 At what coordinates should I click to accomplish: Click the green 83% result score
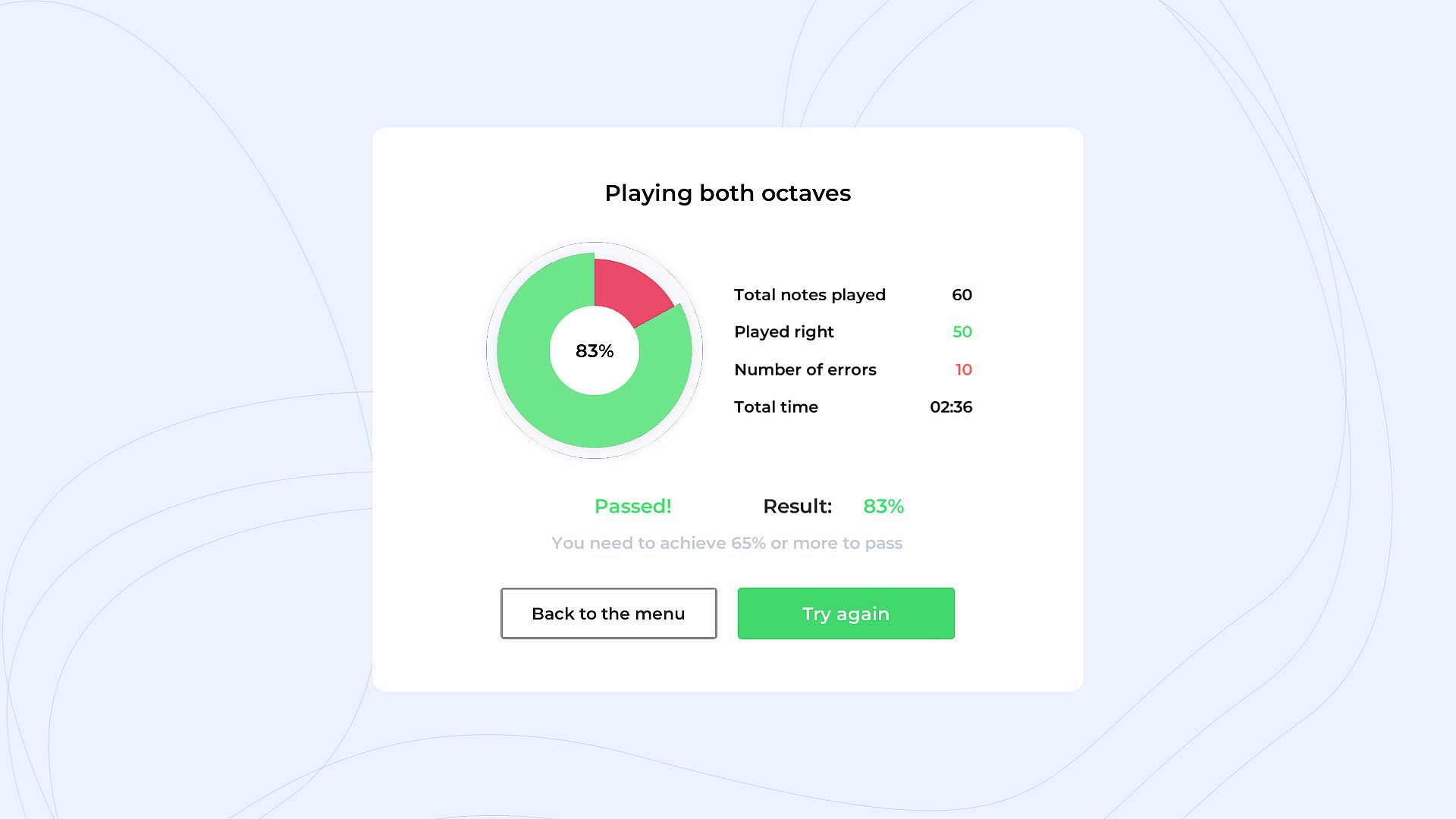(883, 507)
